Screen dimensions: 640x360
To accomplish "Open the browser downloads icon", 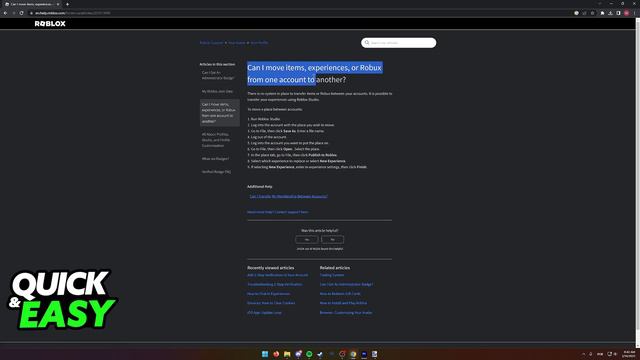I will pyautogui.click(x=611, y=13).
